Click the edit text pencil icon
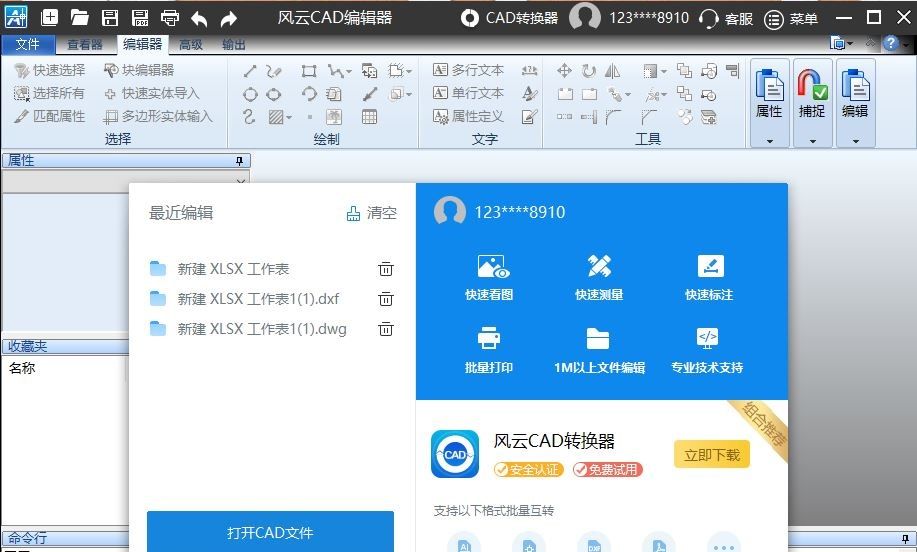This screenshot has width=917, height=552. pos(529,117)
